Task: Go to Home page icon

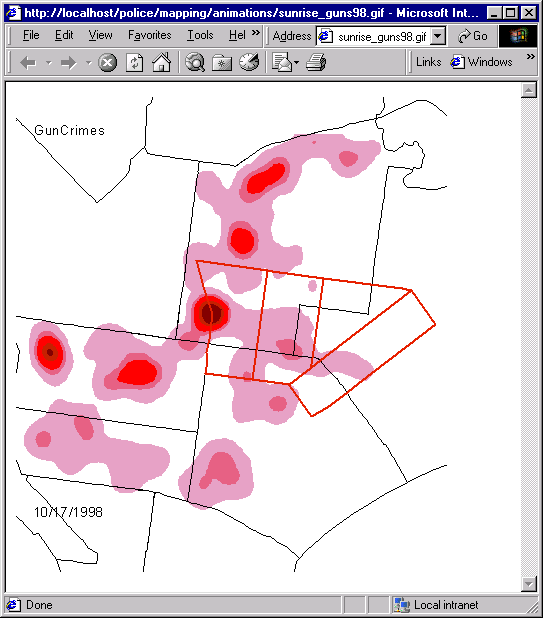Action: [x=162, y=62]
